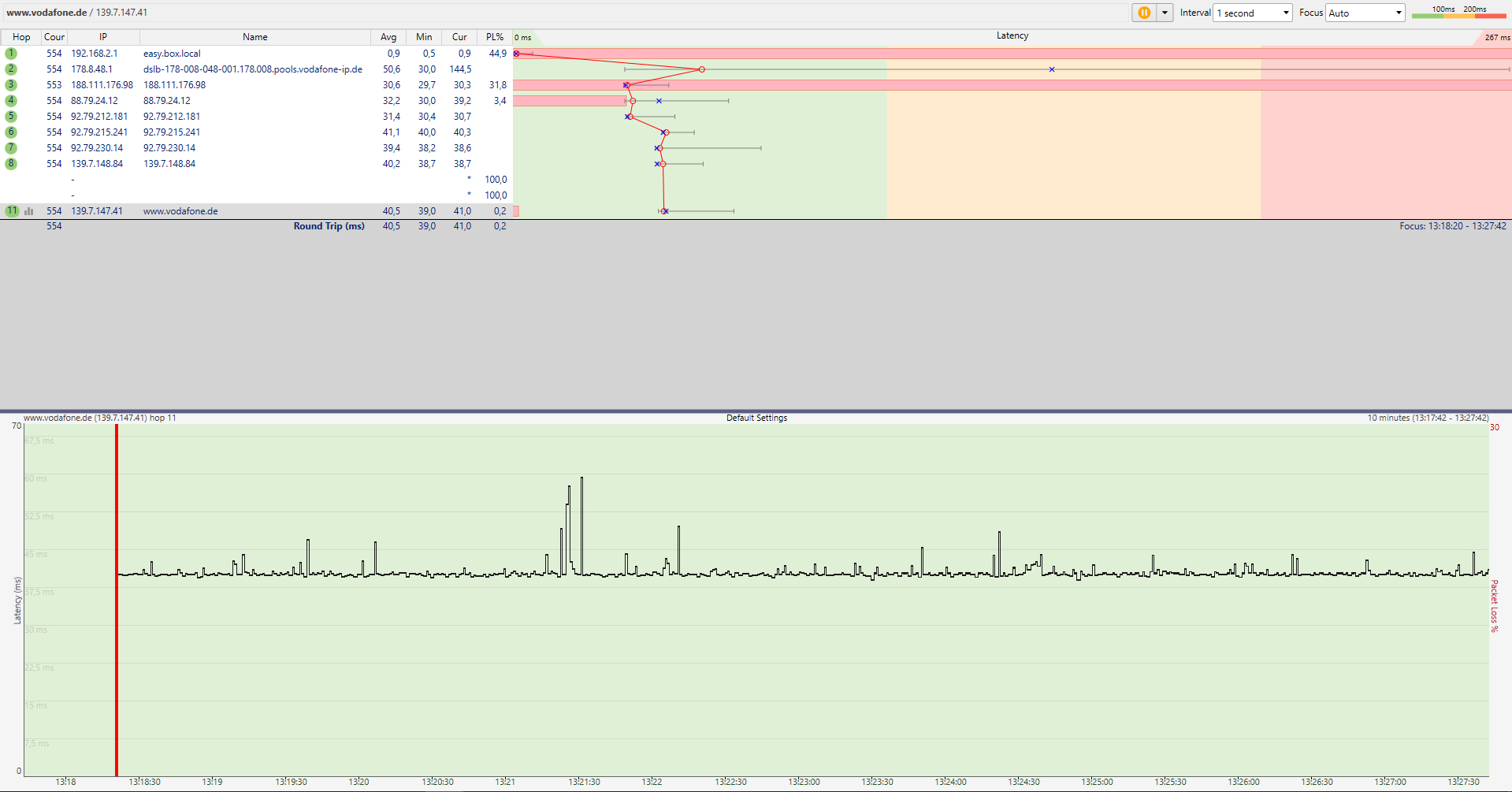Select the hop 11 green circle icon
1512x792 pixels.
(x=12, y=211)
